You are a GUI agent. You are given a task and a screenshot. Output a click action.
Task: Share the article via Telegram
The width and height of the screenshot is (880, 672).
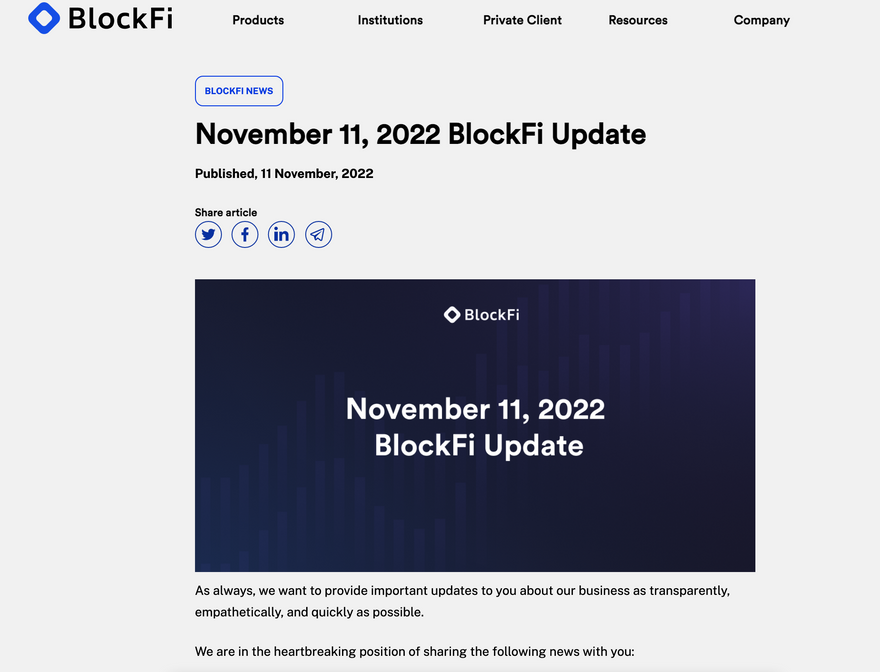318,235
